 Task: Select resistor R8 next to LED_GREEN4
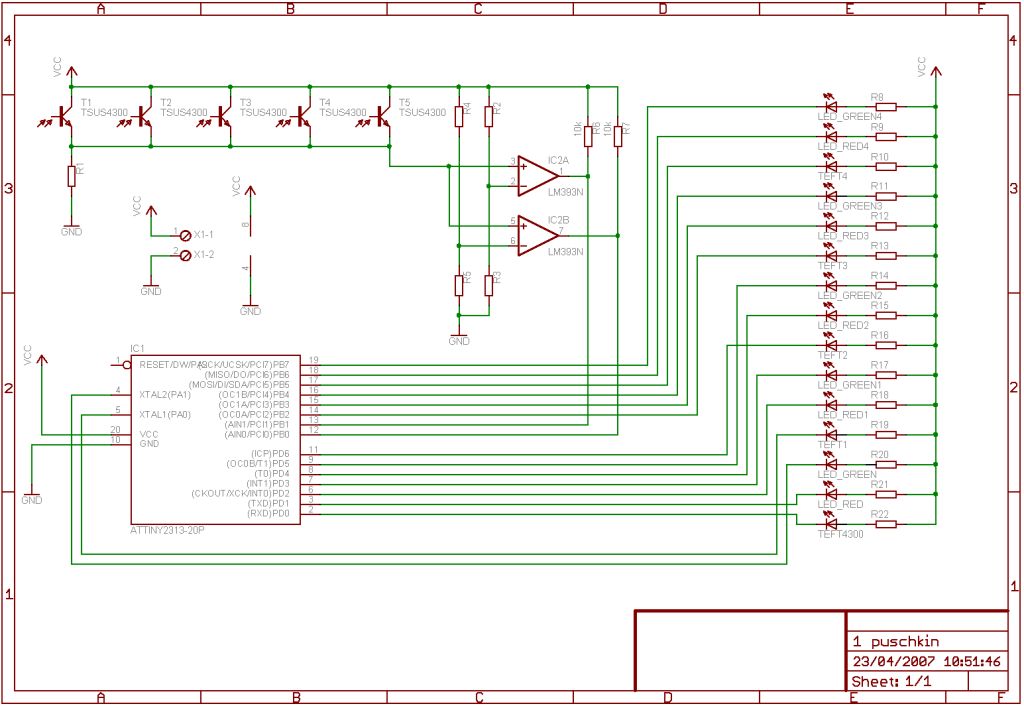881,106
